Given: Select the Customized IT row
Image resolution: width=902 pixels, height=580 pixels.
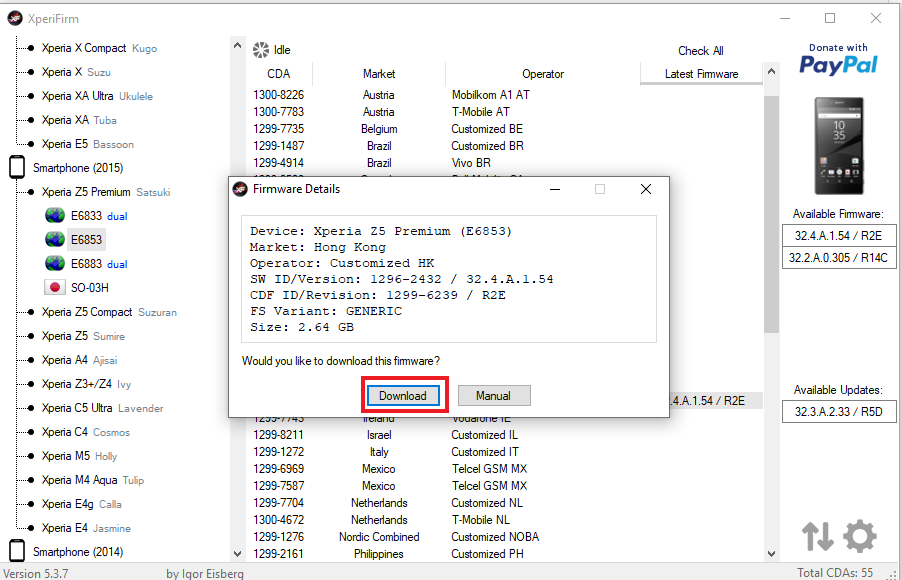Looking at the screenshot, I should (x=504, y=452).
